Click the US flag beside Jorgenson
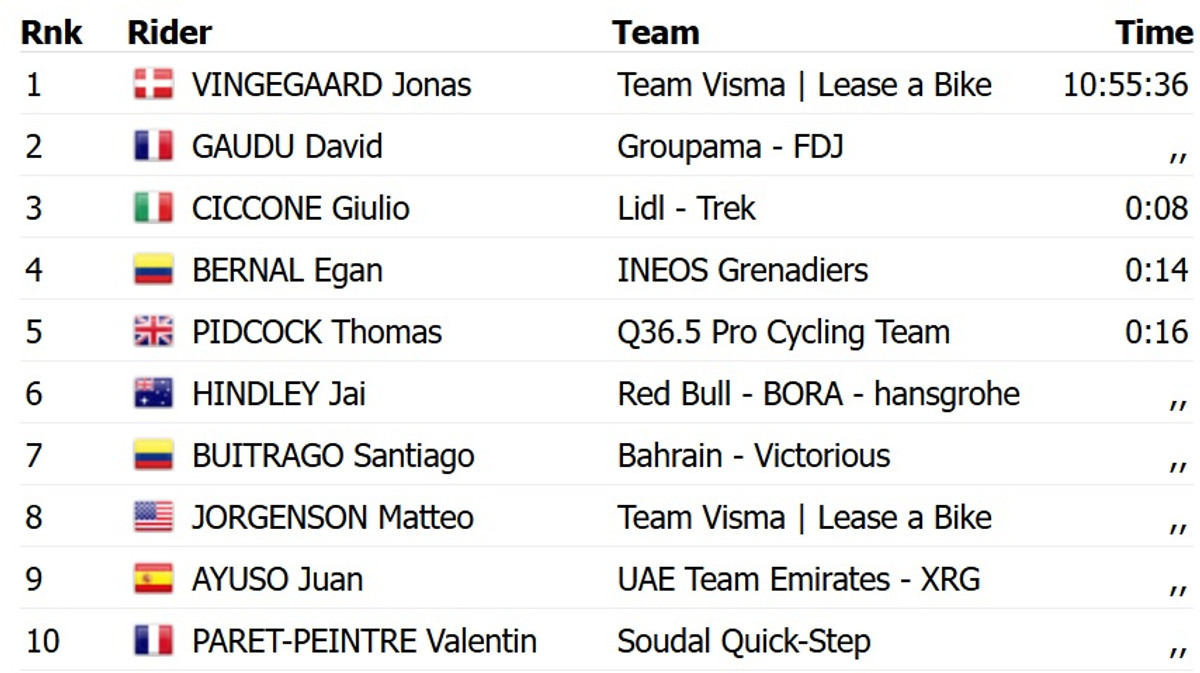The image size is (1200, 673). pos(153,517)
